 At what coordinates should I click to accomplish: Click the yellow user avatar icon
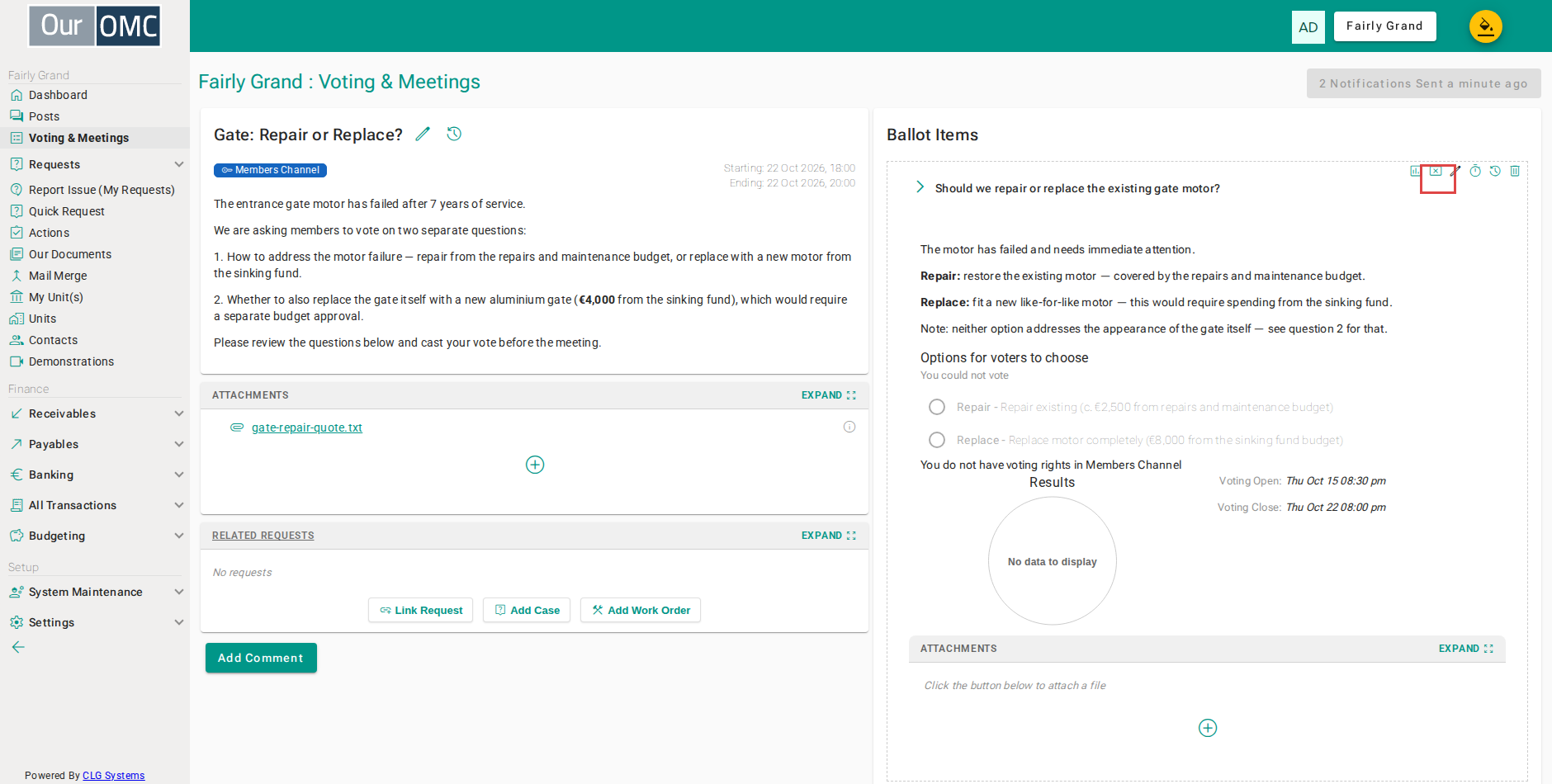tap(1485, 26)
